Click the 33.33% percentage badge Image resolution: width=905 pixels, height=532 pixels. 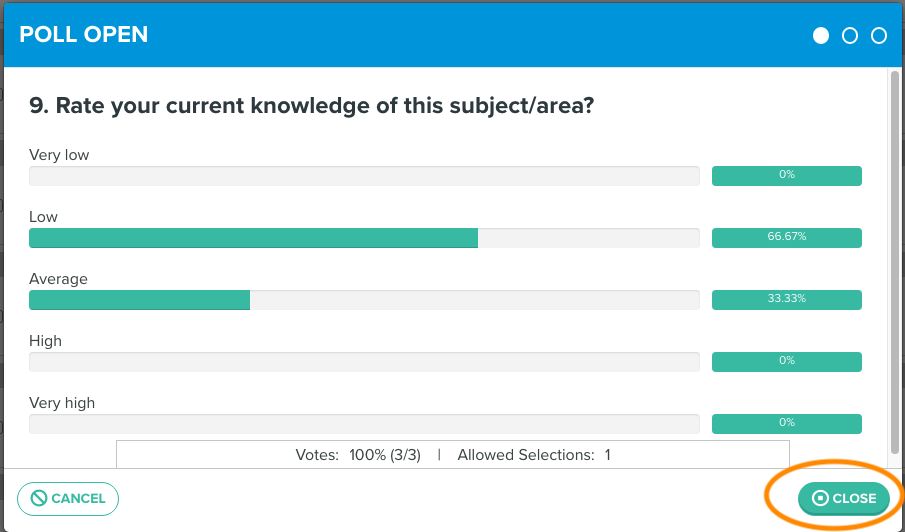[x=787, y=300]
